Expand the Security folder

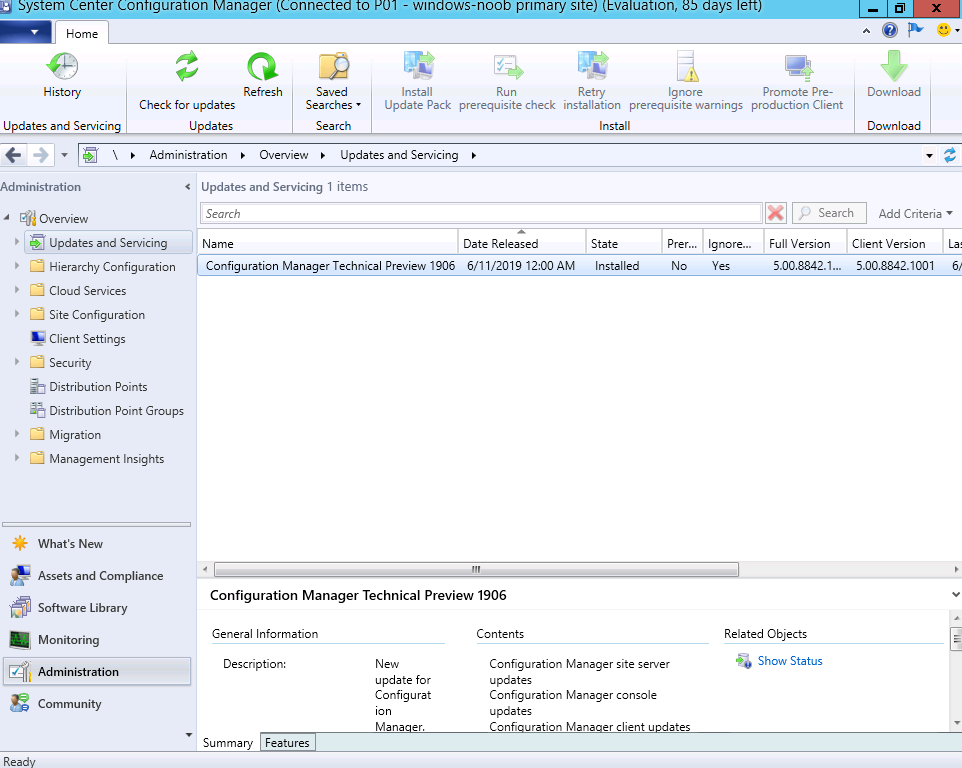pyautogui.click(x=17, y=361)
